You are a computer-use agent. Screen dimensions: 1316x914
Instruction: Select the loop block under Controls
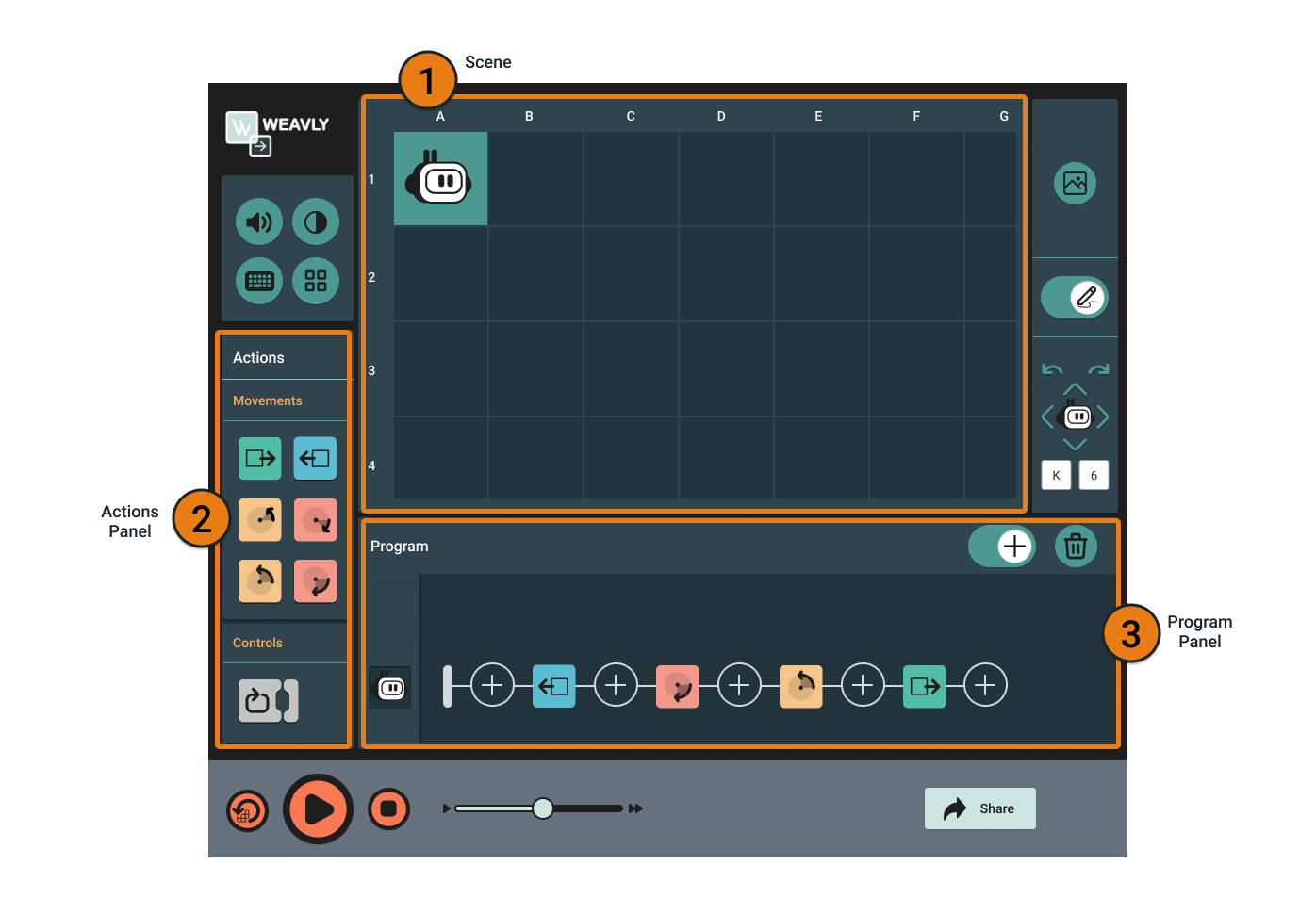tap(259, 700)
